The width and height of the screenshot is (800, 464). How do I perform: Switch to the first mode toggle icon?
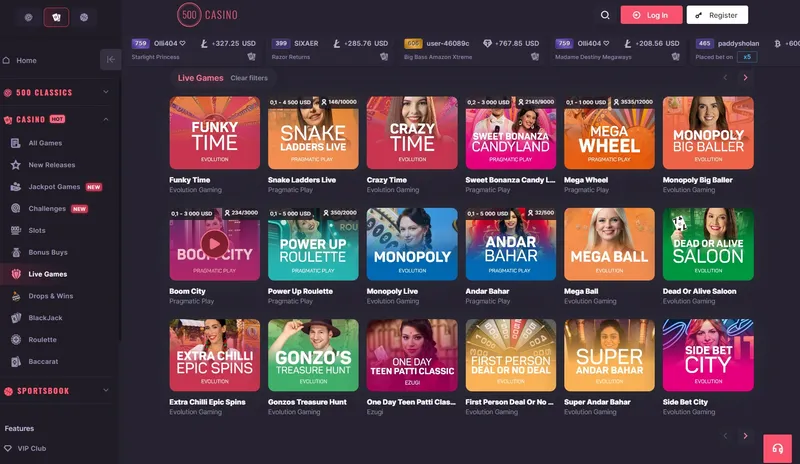(x=28, y=17)
